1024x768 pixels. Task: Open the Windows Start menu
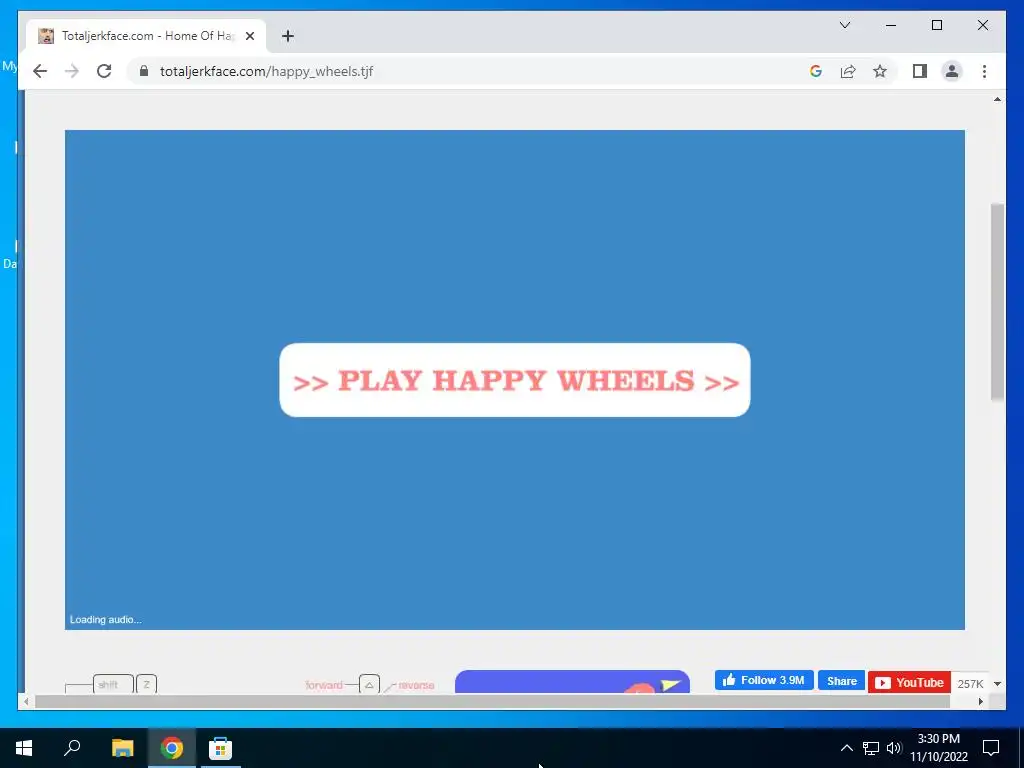click(24, 748)
